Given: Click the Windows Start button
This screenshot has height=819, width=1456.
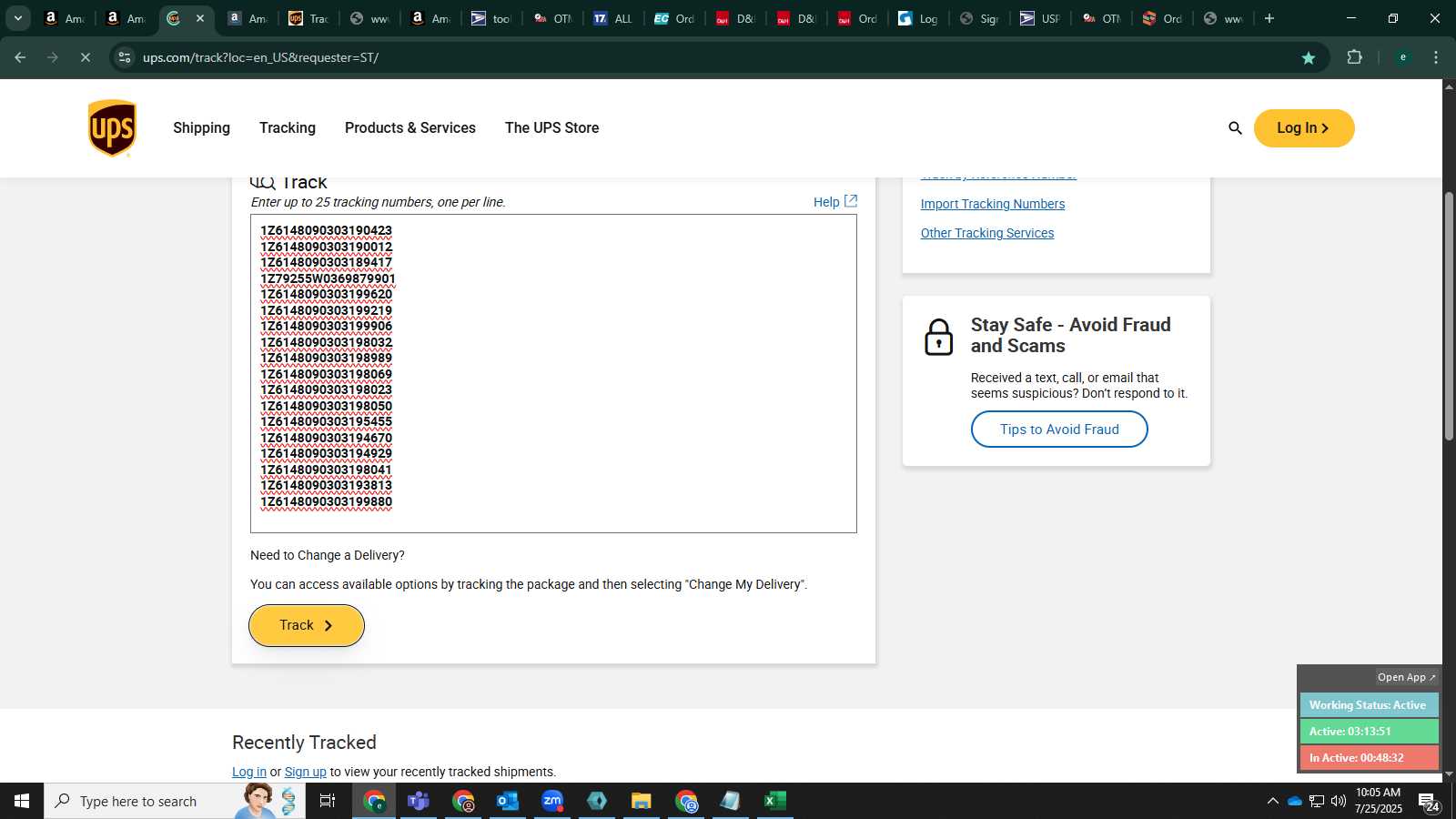Looking at the screenshot, I should point(22,801).
